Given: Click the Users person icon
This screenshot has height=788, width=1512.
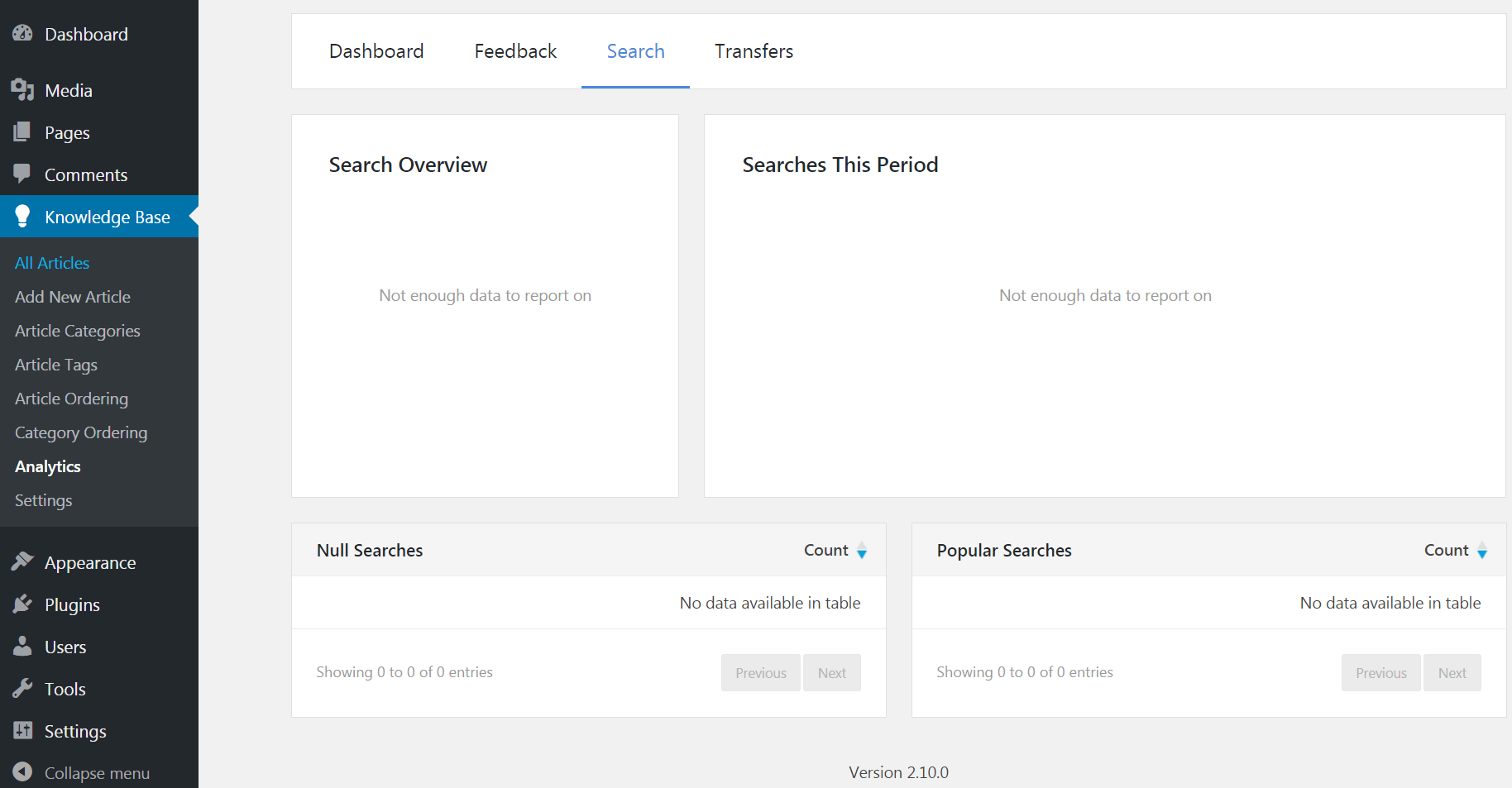Looking at the screenshot, I should (22, 647).
